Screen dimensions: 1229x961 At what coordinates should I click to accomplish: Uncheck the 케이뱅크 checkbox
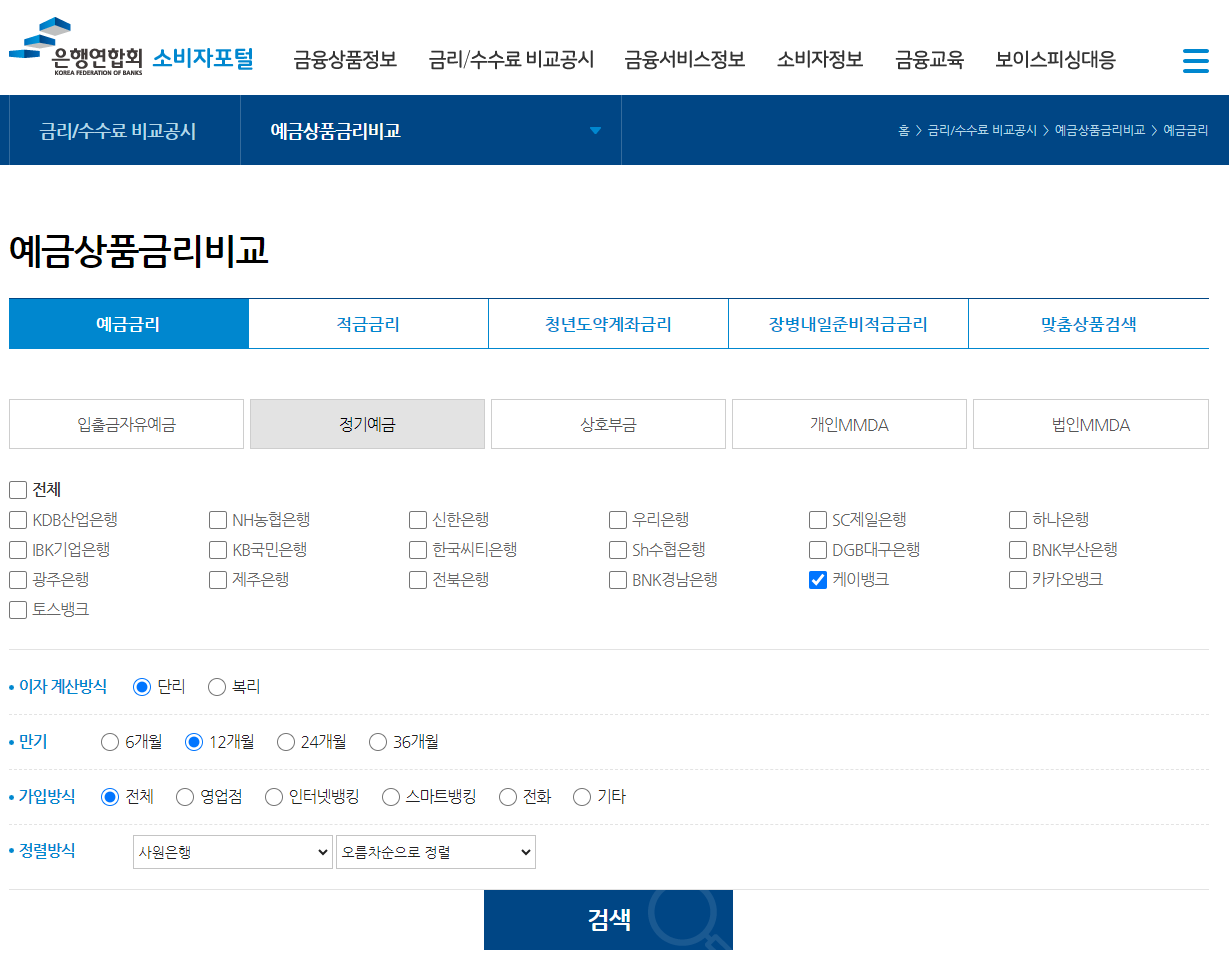tap(818, 580)
